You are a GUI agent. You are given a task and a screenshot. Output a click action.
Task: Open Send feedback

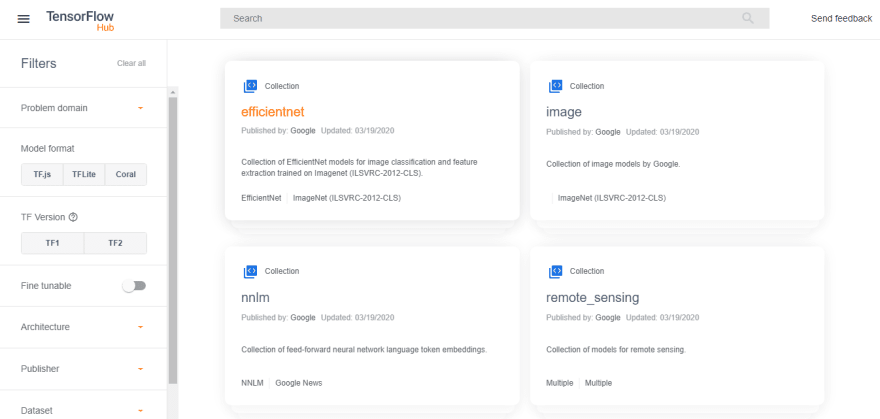841,19
